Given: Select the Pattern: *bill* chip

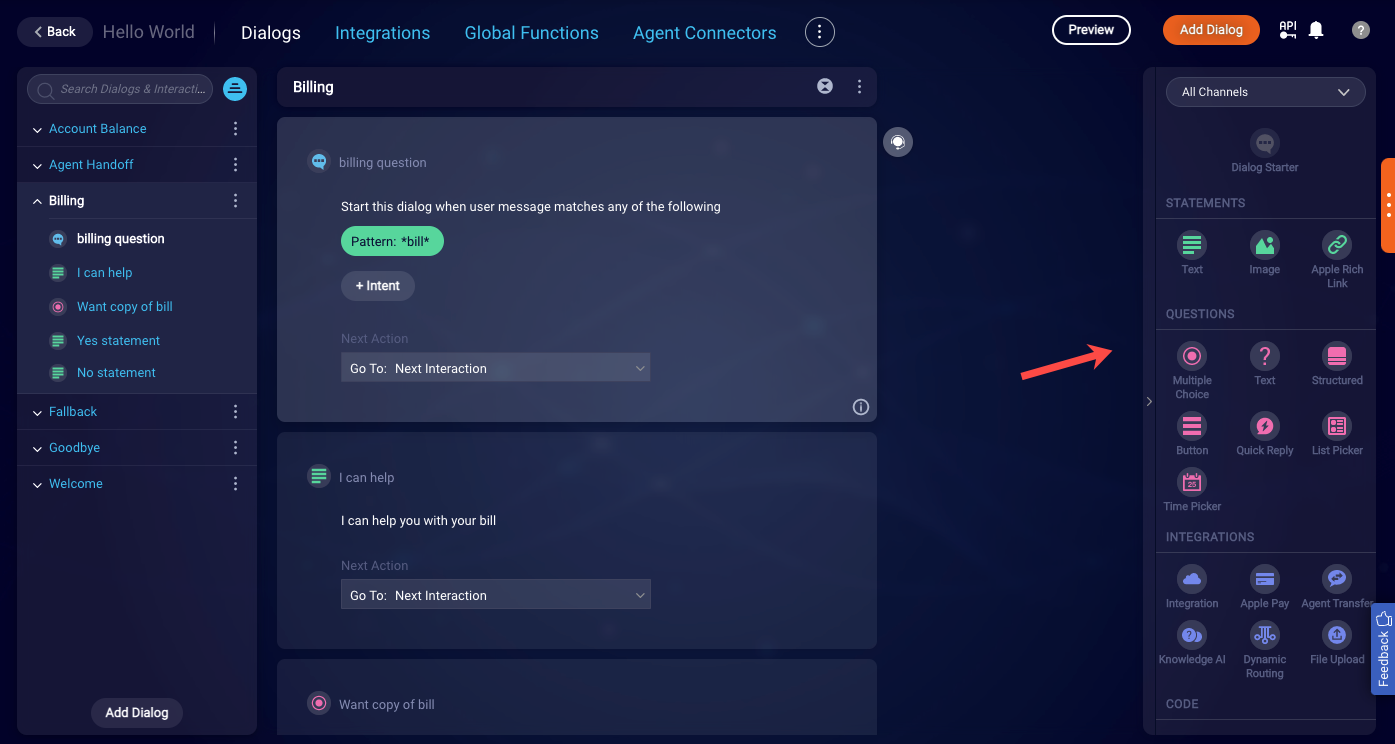Looking at the screenshot, I should 392,242.
